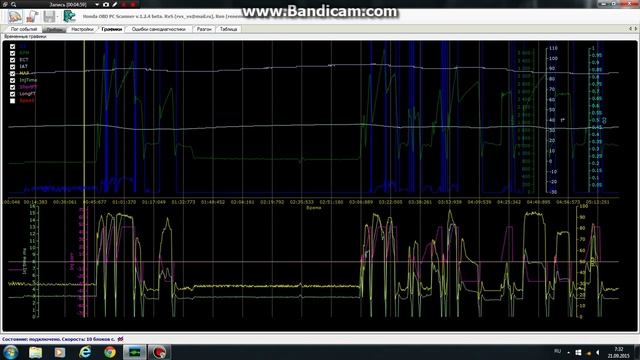Open the Приборы tab
The image size is (640, 360).
[x=54, y=29]
